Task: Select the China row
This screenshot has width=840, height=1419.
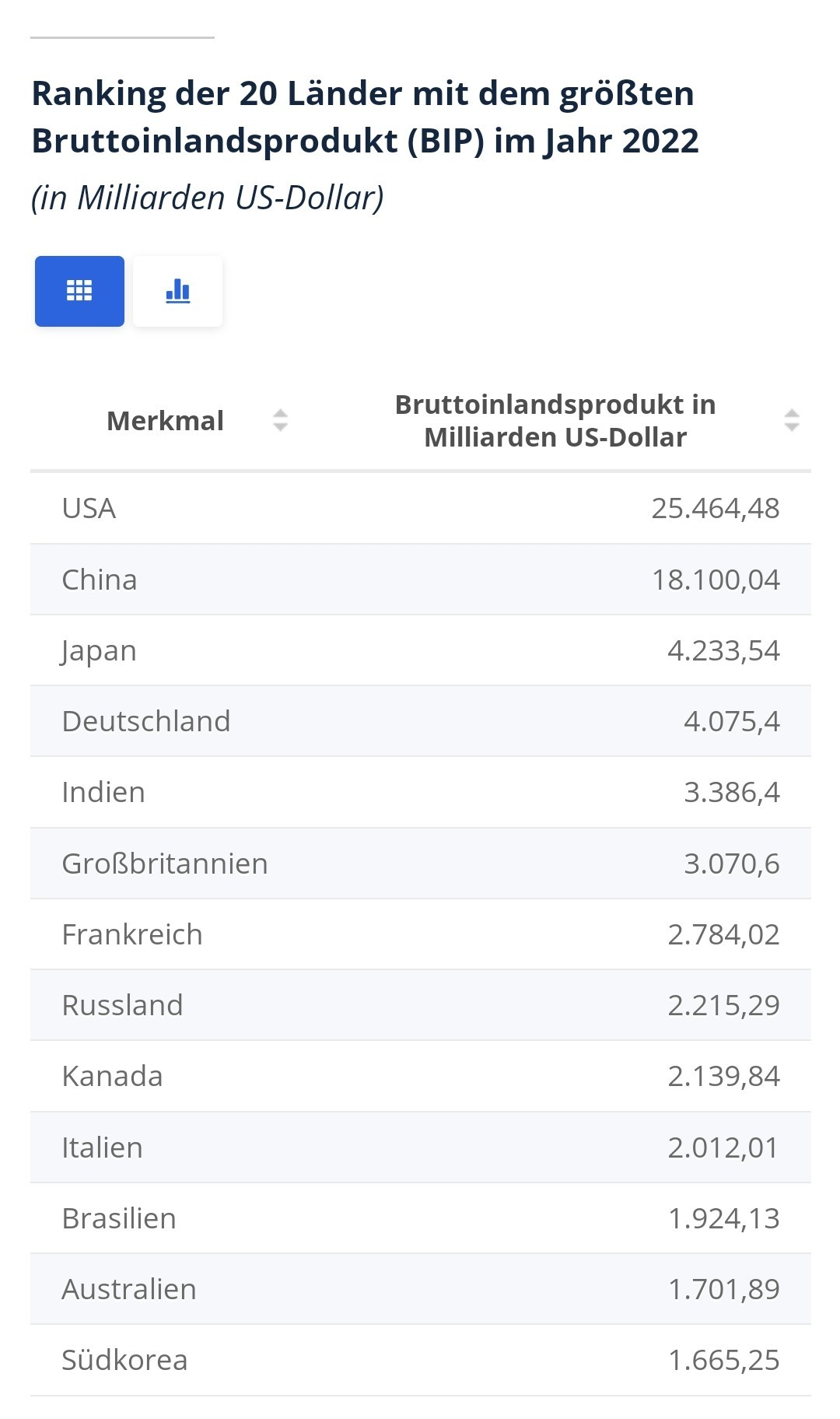Action: pyautogui.click(x=421, y=580)
